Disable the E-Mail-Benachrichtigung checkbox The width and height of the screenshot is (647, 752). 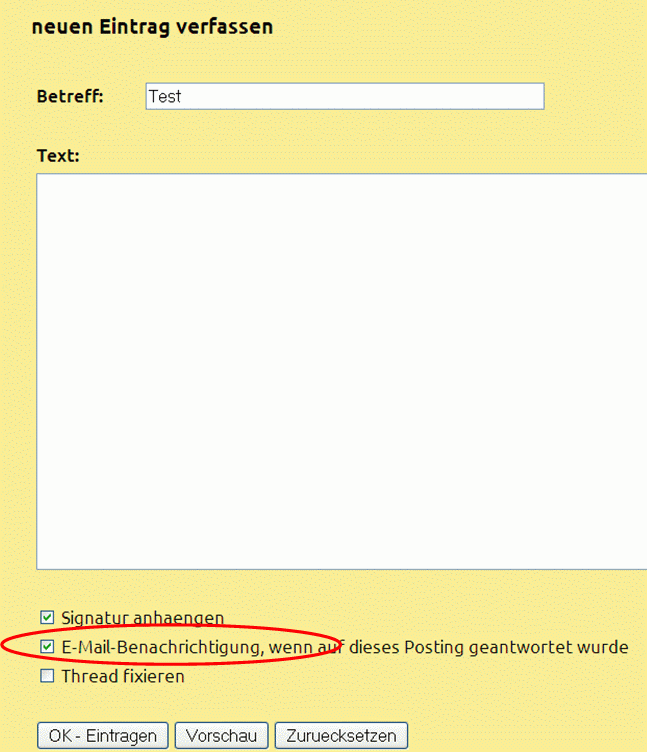(47, 647)
